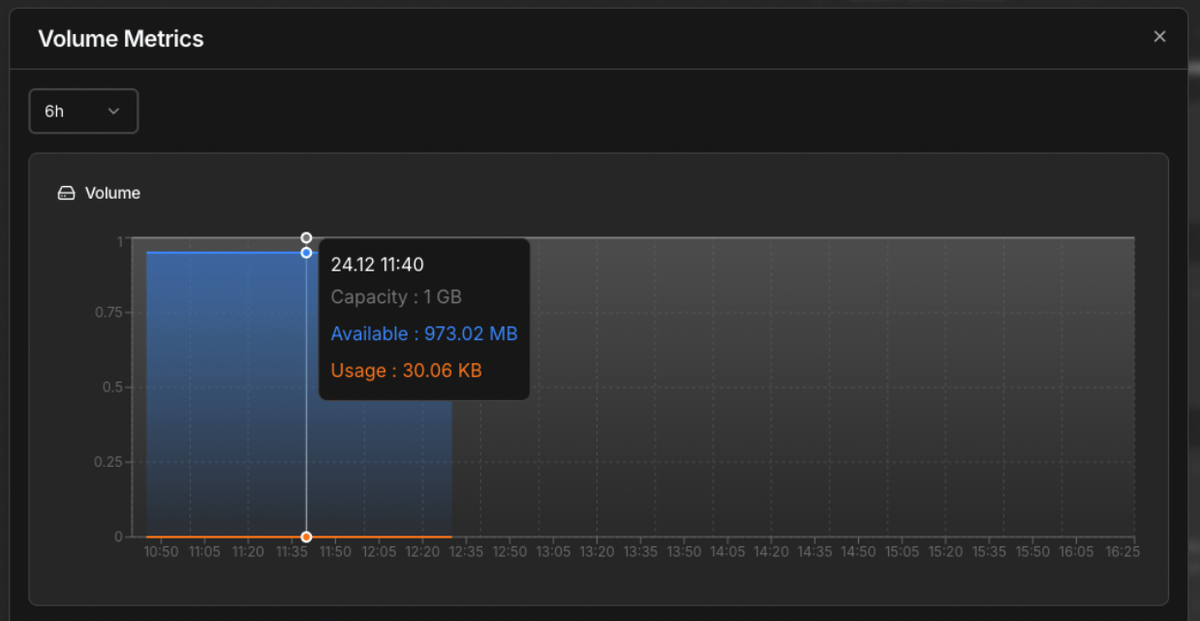Click the Volume panel header label
The width and height of the screenshot is (1200, 621).
(114, 192)
